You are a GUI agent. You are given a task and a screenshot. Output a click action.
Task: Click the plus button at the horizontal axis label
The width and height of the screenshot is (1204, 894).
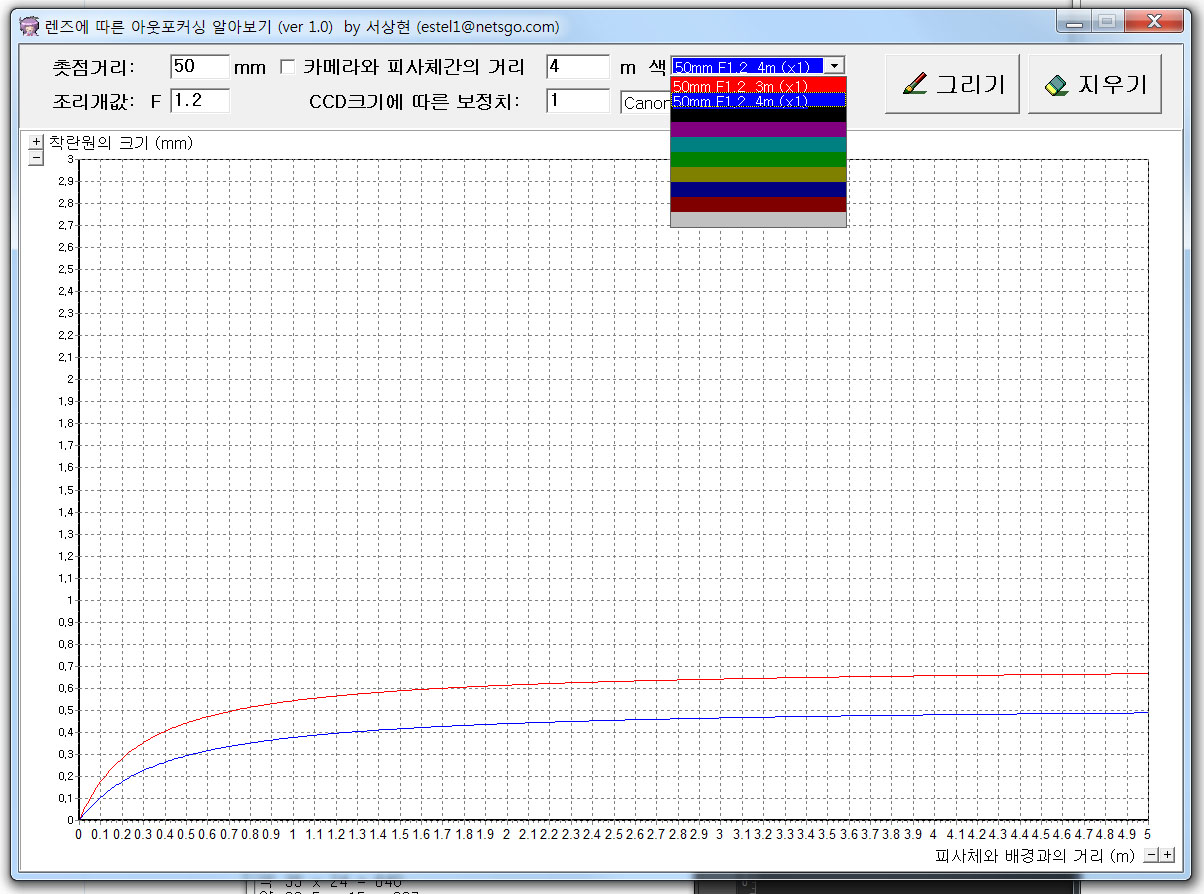pyautogui.click(x=1167, y=855)
